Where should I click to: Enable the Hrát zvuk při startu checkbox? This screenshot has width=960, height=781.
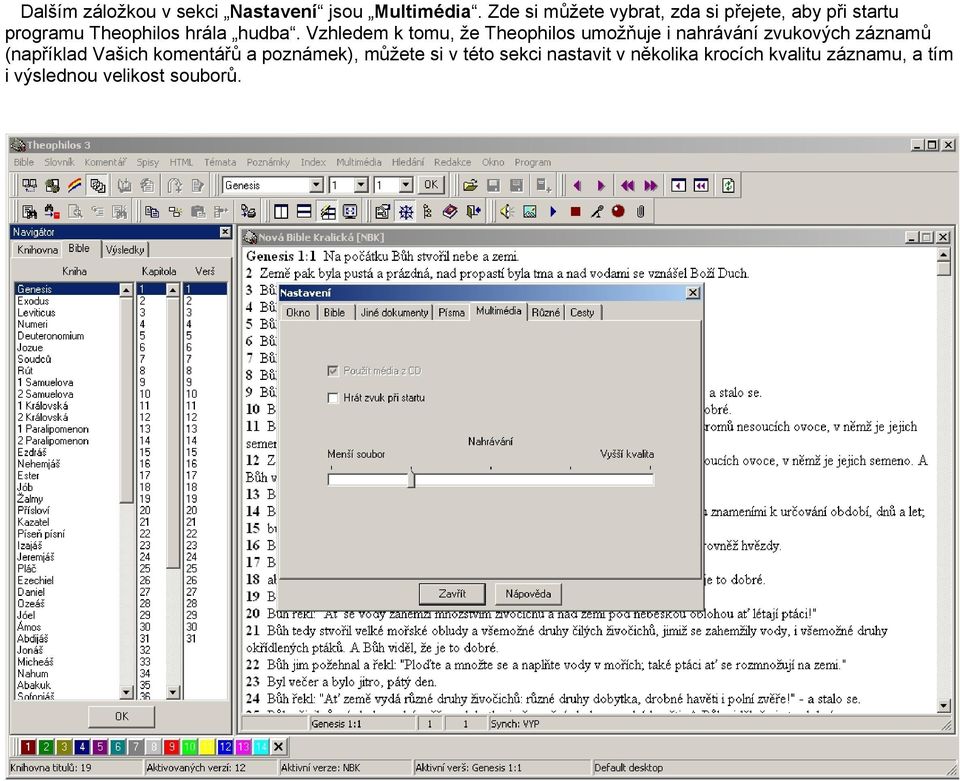(x=333, y=398)
